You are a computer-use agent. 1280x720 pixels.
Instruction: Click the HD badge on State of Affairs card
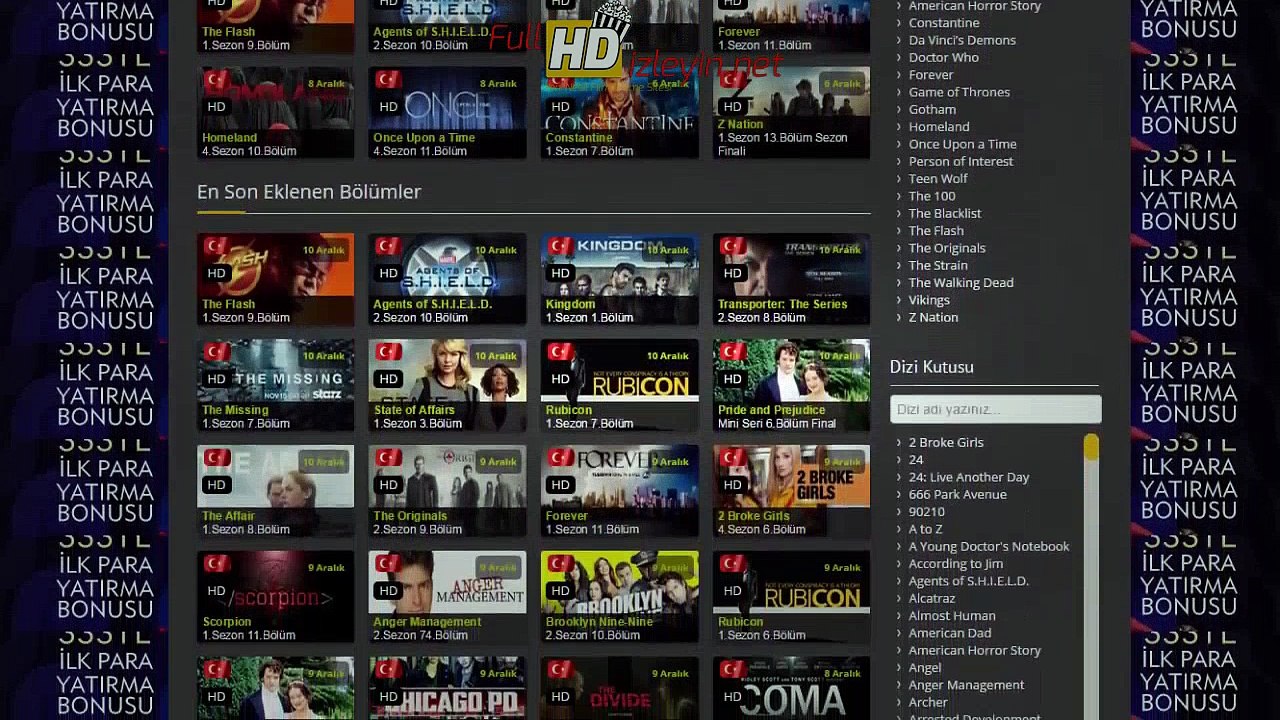(388, 379)
